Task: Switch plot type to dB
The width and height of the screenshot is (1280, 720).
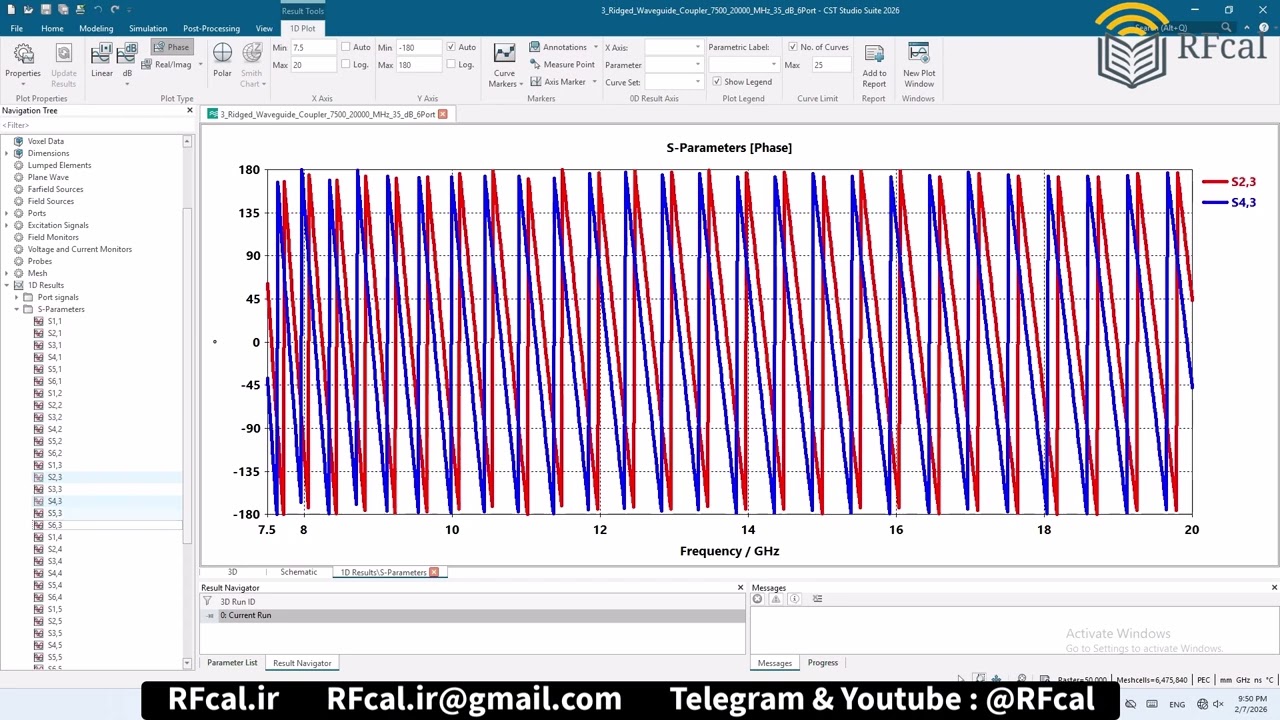Action: tap(127, 63)
